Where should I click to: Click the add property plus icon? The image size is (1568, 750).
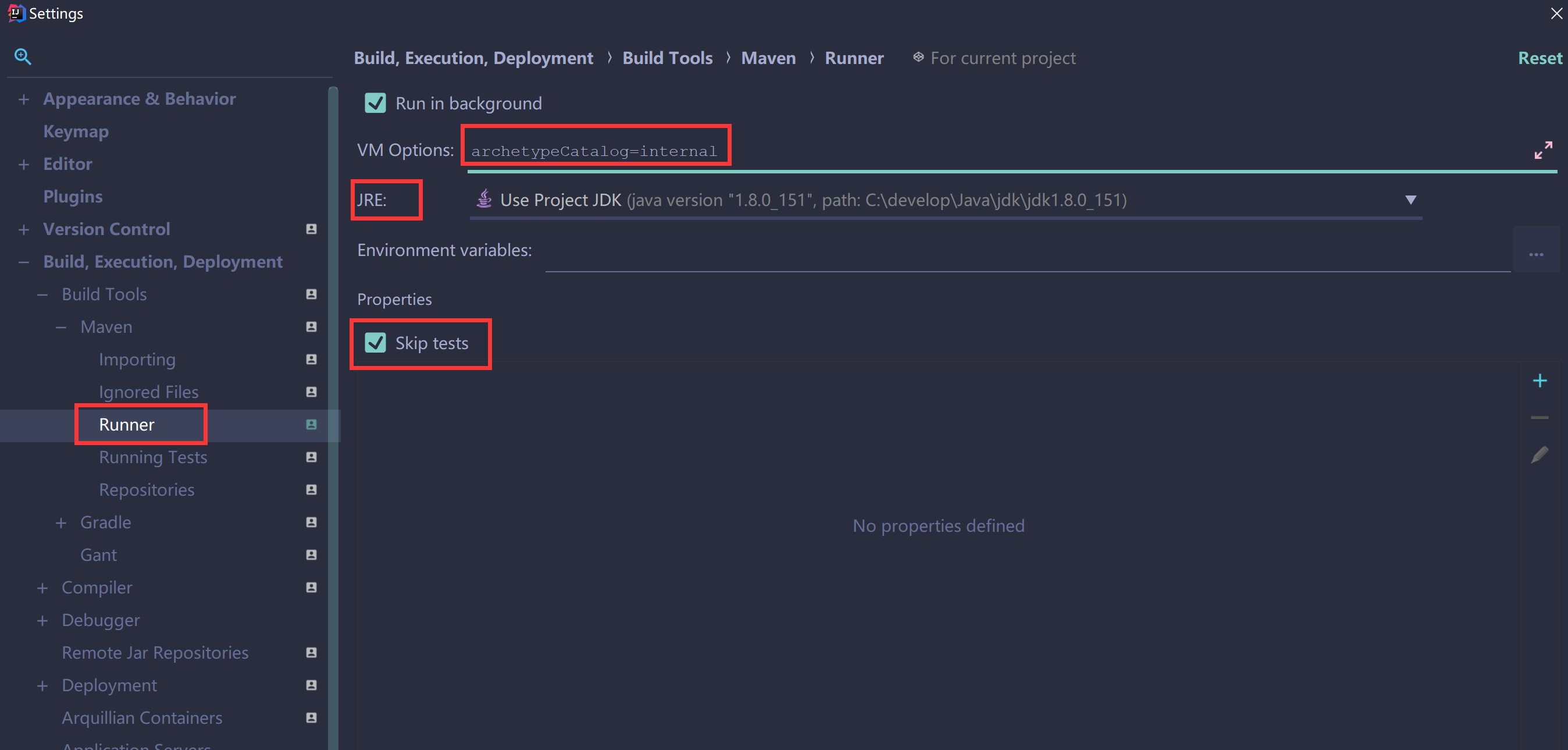(1540, 381)
